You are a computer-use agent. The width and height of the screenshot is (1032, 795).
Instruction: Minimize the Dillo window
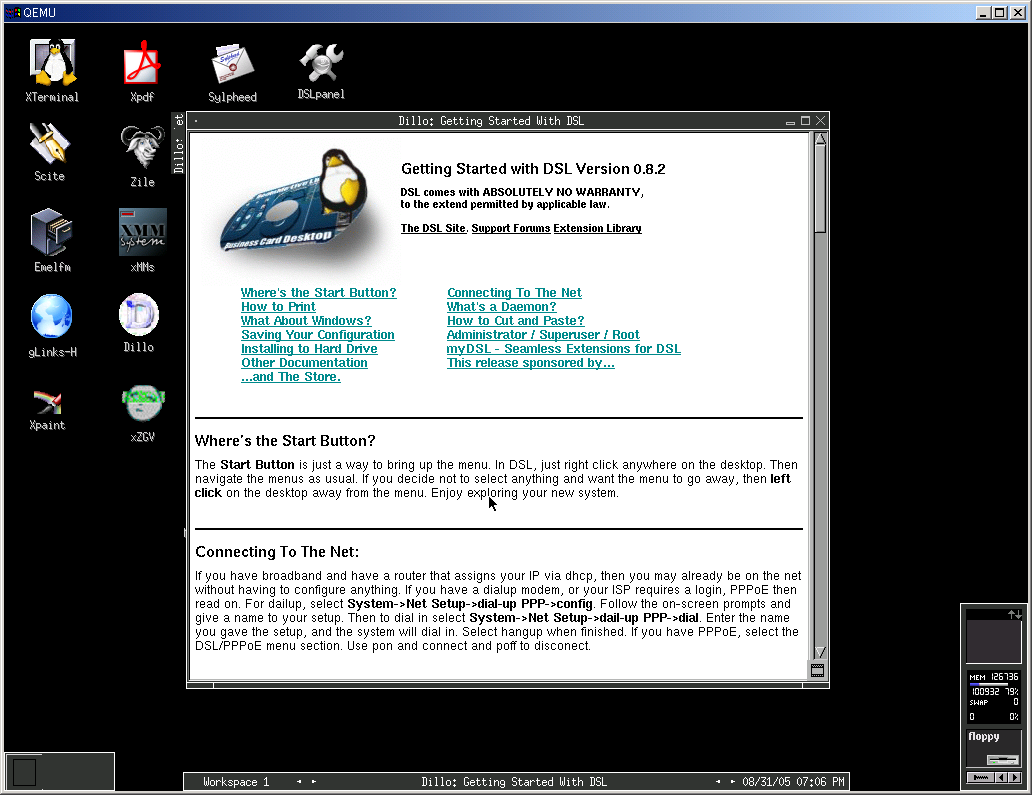[x=790, y=122]
